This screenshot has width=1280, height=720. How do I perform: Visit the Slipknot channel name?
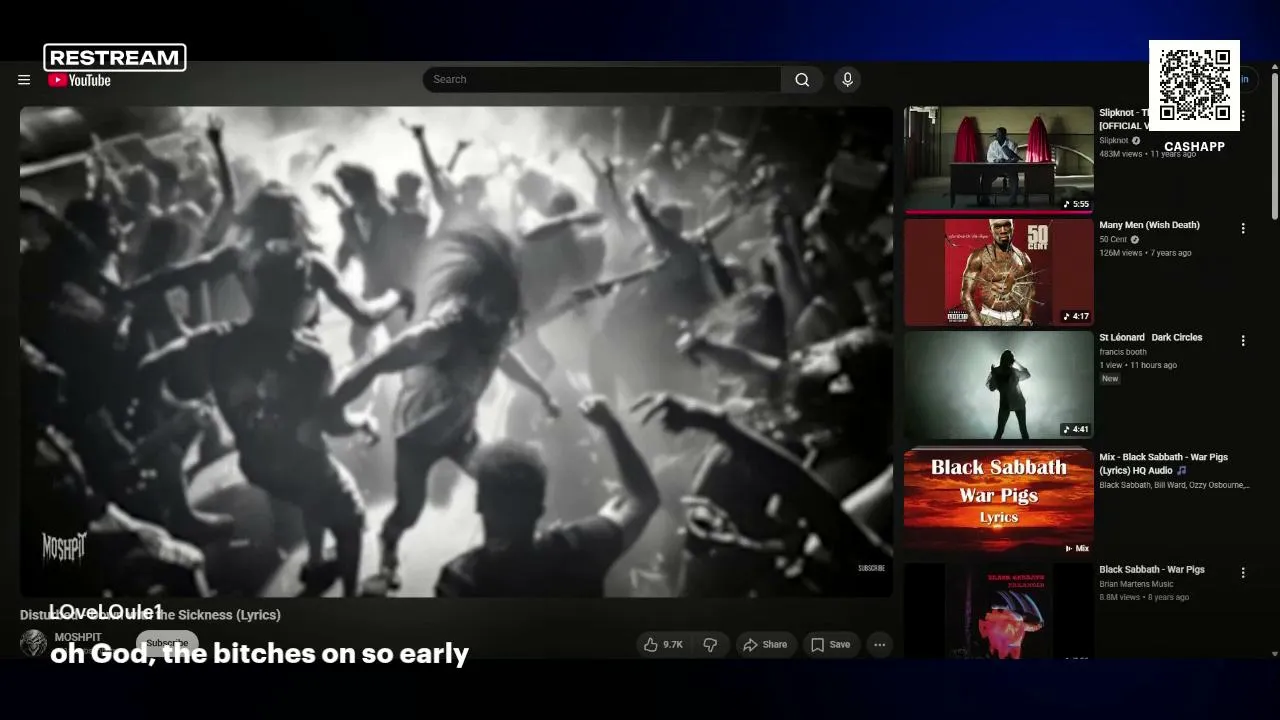[1113, 141]
